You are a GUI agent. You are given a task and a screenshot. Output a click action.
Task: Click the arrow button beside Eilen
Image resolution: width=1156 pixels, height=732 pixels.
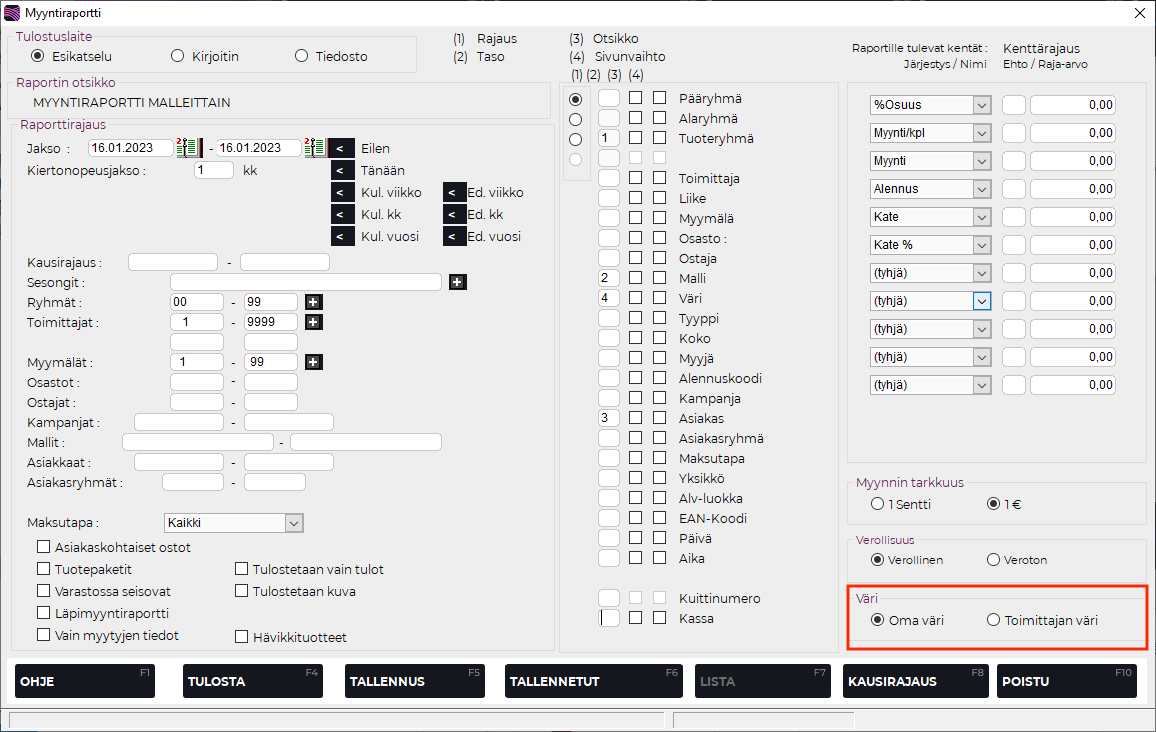[342, 148]
